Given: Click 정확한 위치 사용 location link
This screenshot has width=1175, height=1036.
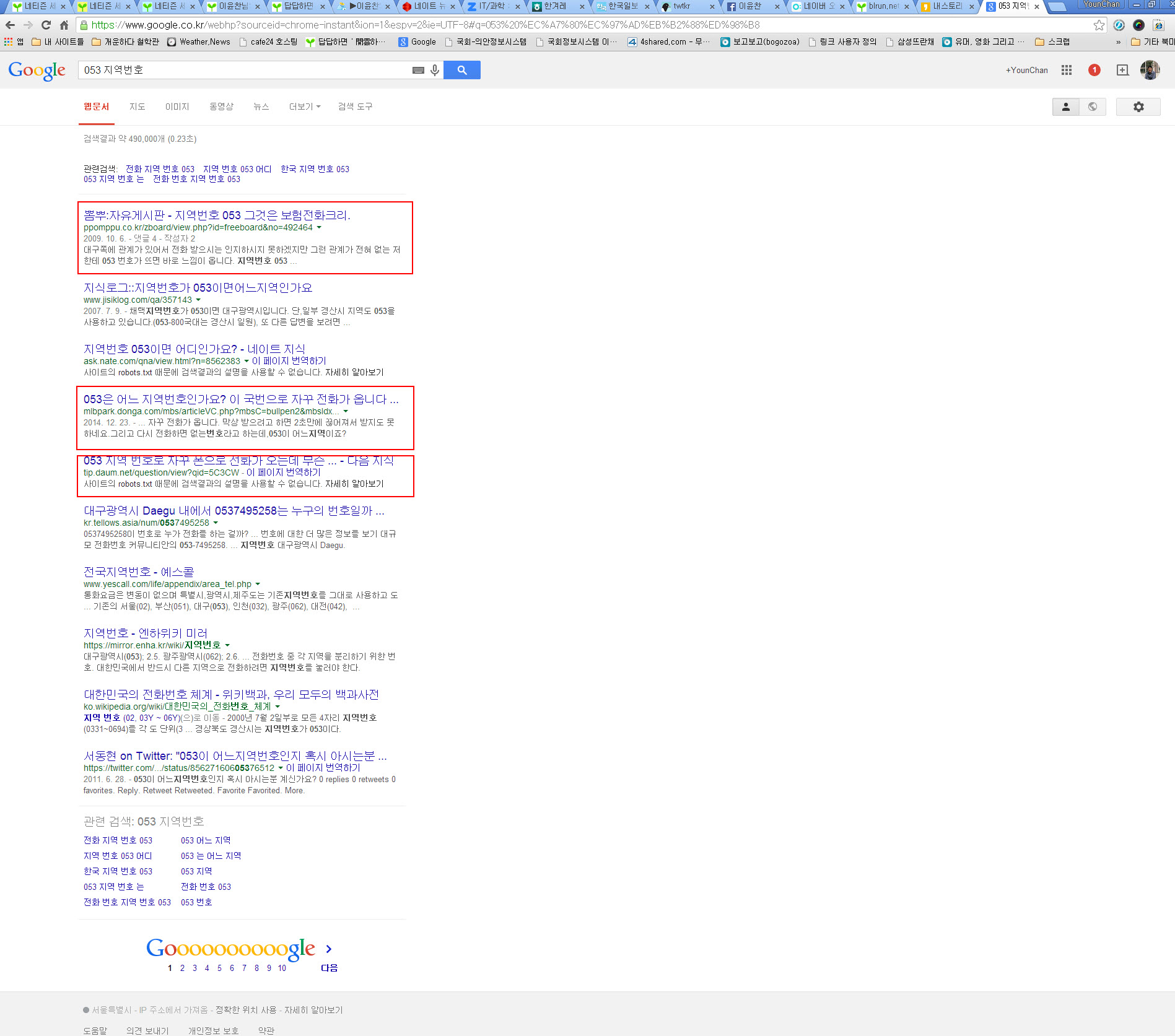Looking at the screenshot, I should tap(246, 1010).
